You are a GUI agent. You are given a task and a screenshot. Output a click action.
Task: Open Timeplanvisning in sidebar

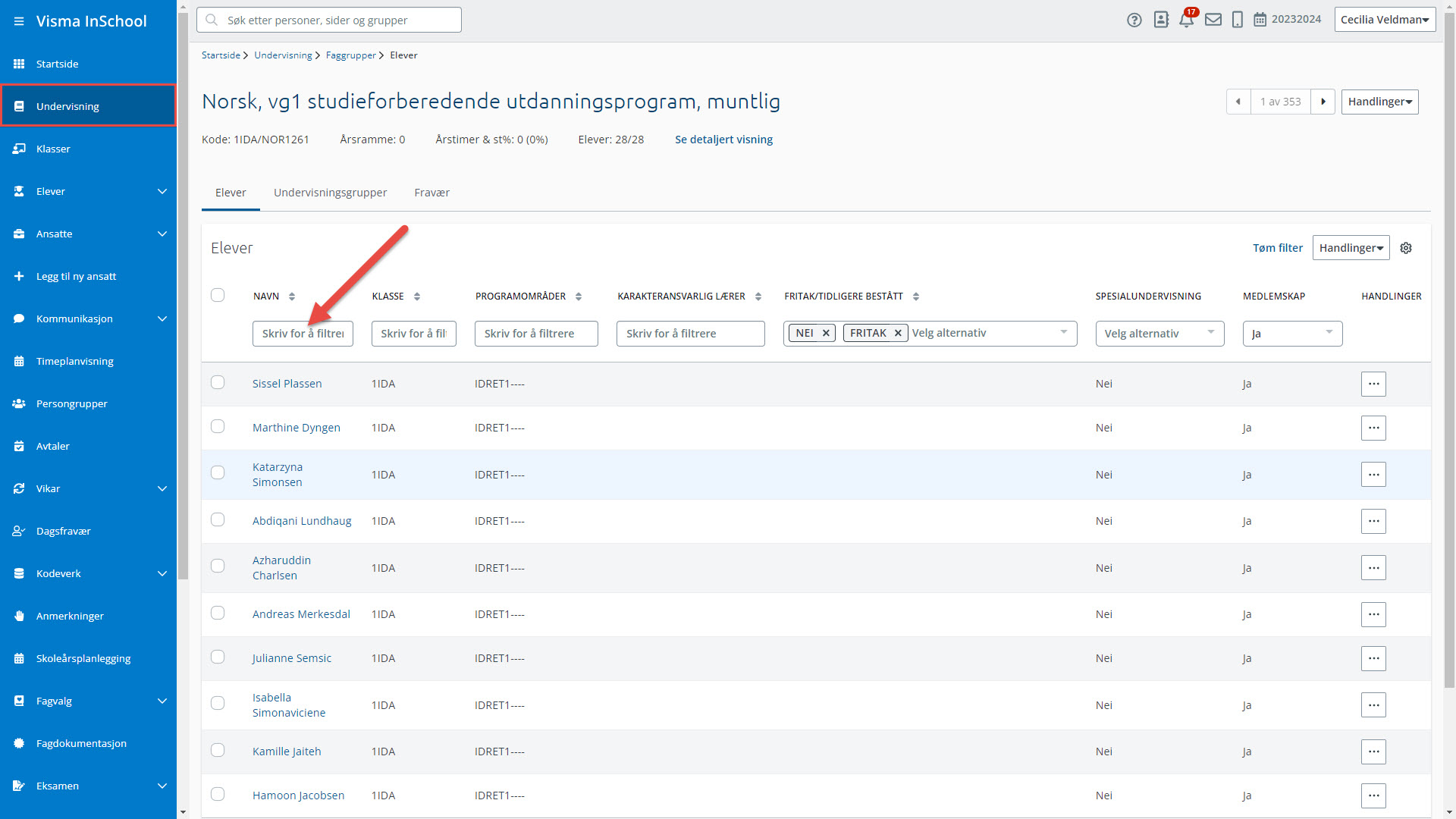tap(89, 361)
